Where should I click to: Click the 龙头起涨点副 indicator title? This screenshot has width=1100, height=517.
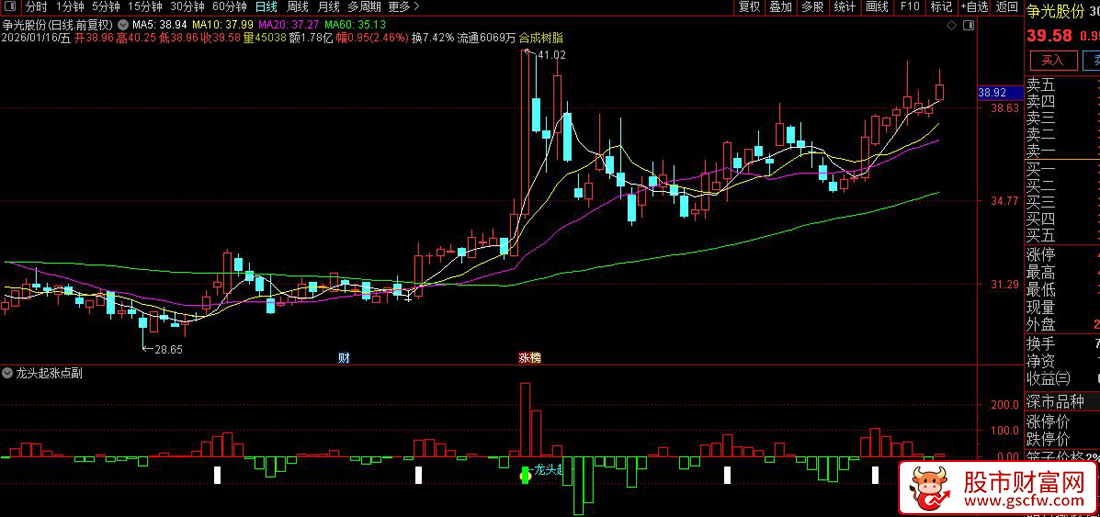pos(49,372)
